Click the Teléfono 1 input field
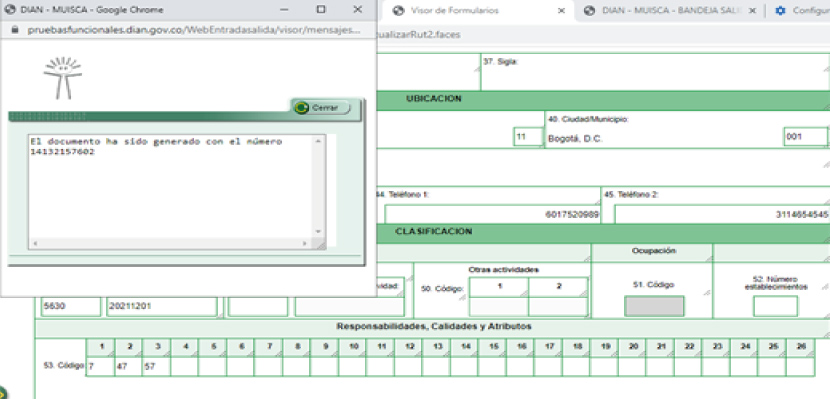This screenshot has width=830, height=399. 492,214
